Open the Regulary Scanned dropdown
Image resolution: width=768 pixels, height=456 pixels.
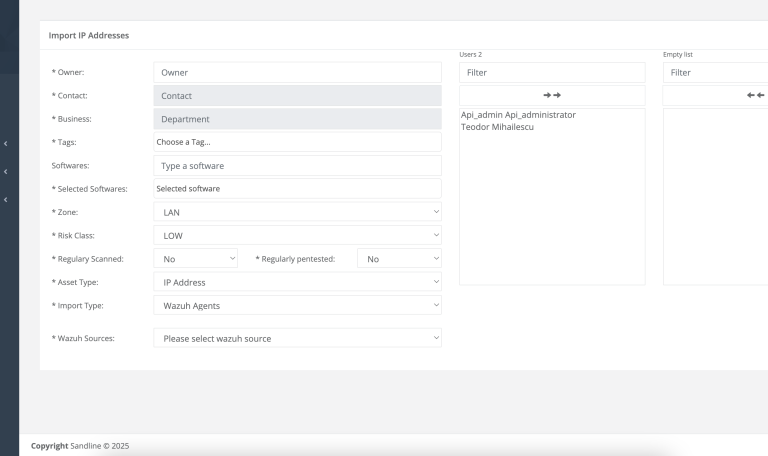[195, 259]
